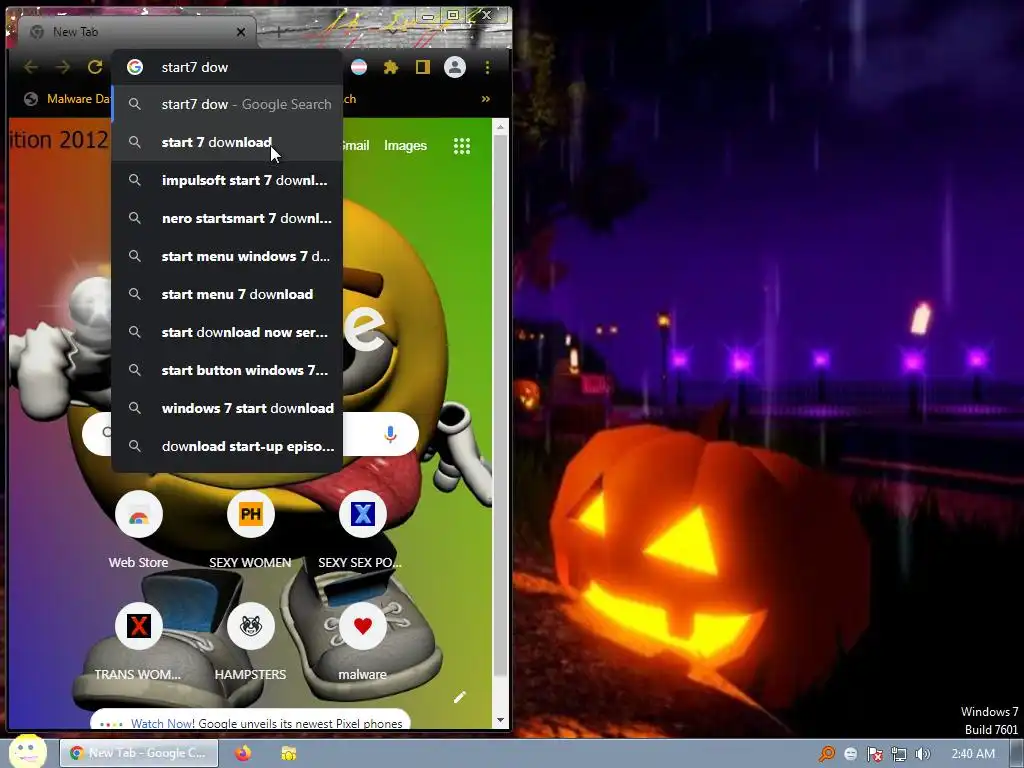The height and width of the screenshot is (768, 1024).
Task: Choose 'download start-up episo...' suggestion
Action: tap(227, 446)
